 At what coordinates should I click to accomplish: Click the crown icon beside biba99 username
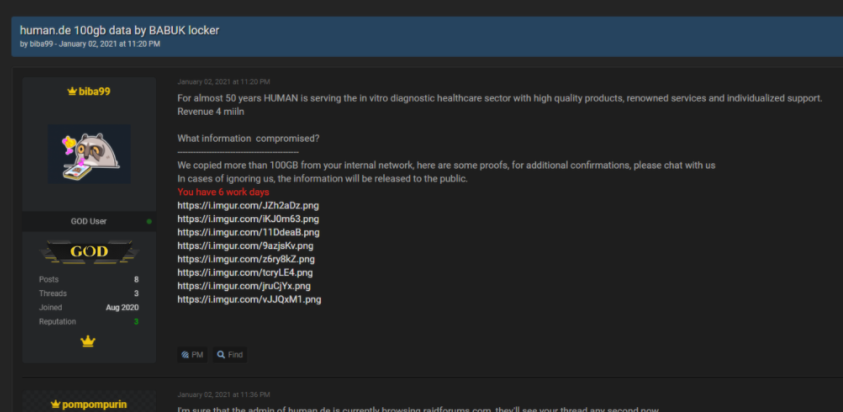[72, 91]
